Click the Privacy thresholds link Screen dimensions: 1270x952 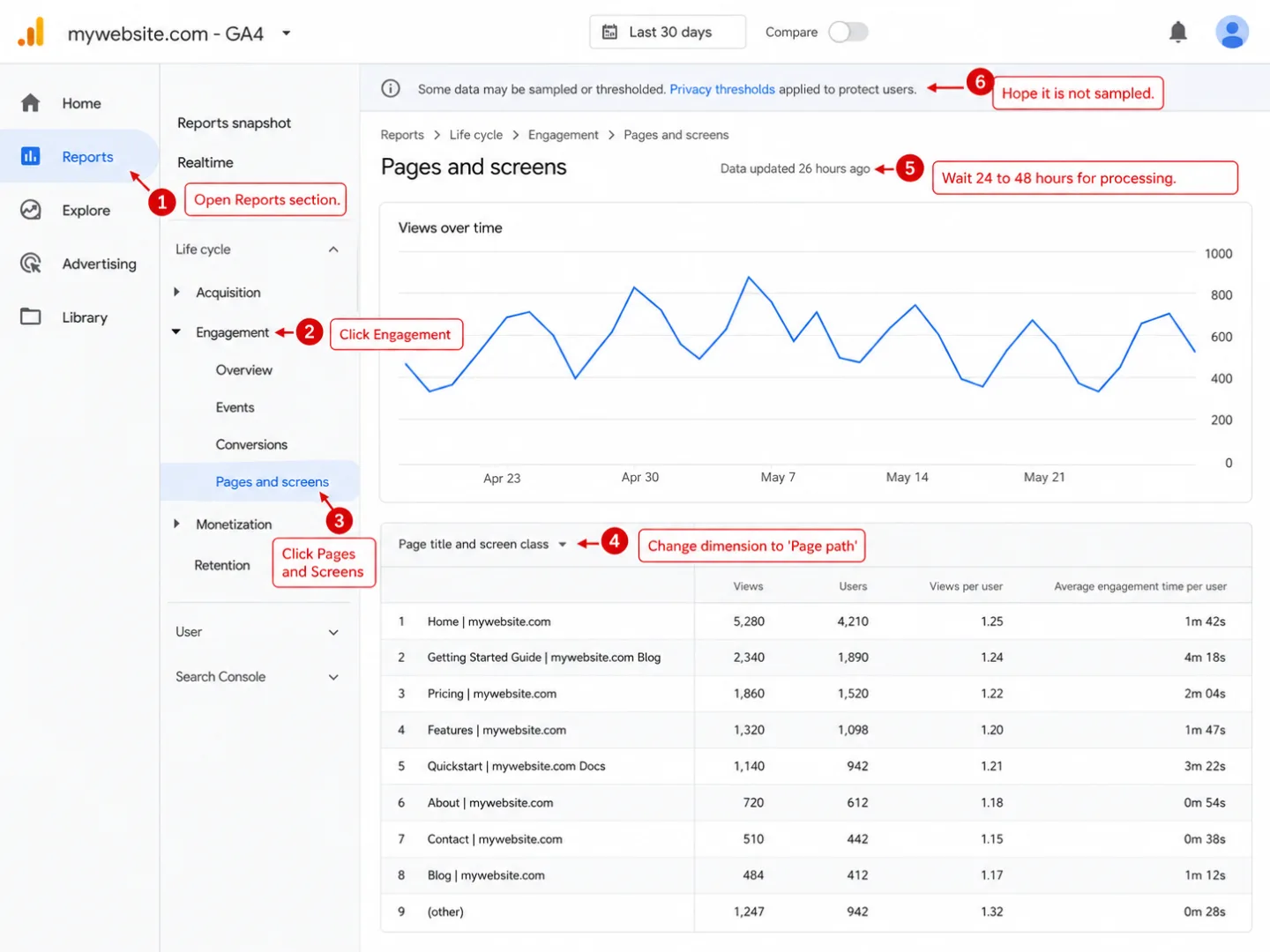[x=722, y=89]
